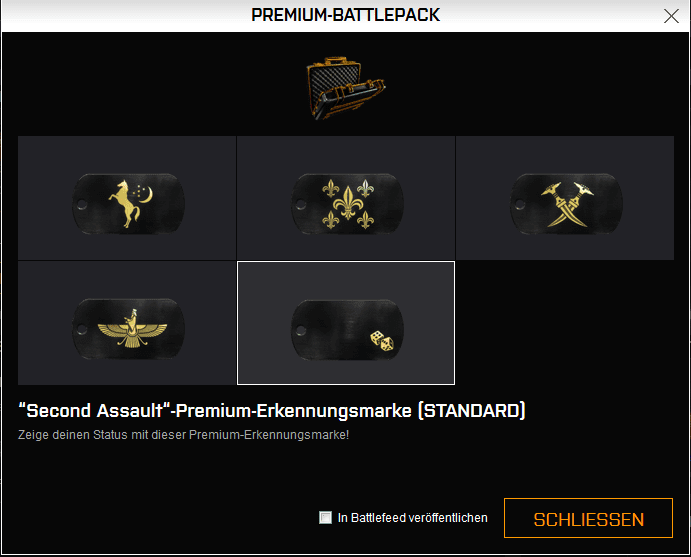
Task: Click the PREMIUM-BATTLEPACK title text
Action: 345,15
